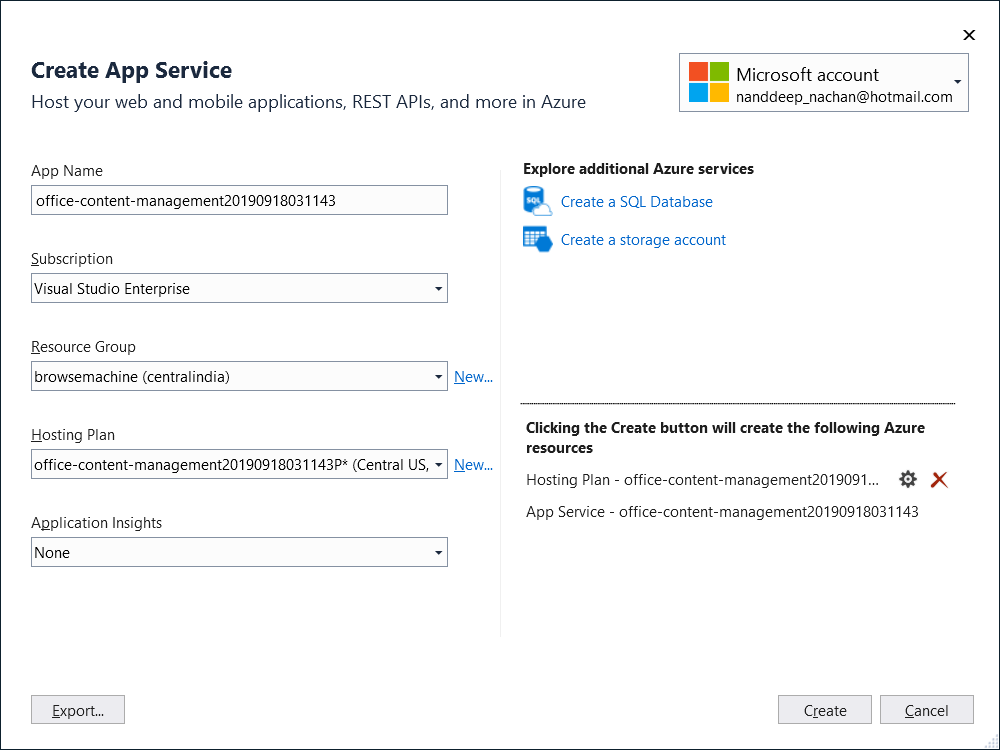Click New link beside Hosting Plan
The width and height of the screenshot is (1000, 750).
pyautogui.click(x=473, y=465)
